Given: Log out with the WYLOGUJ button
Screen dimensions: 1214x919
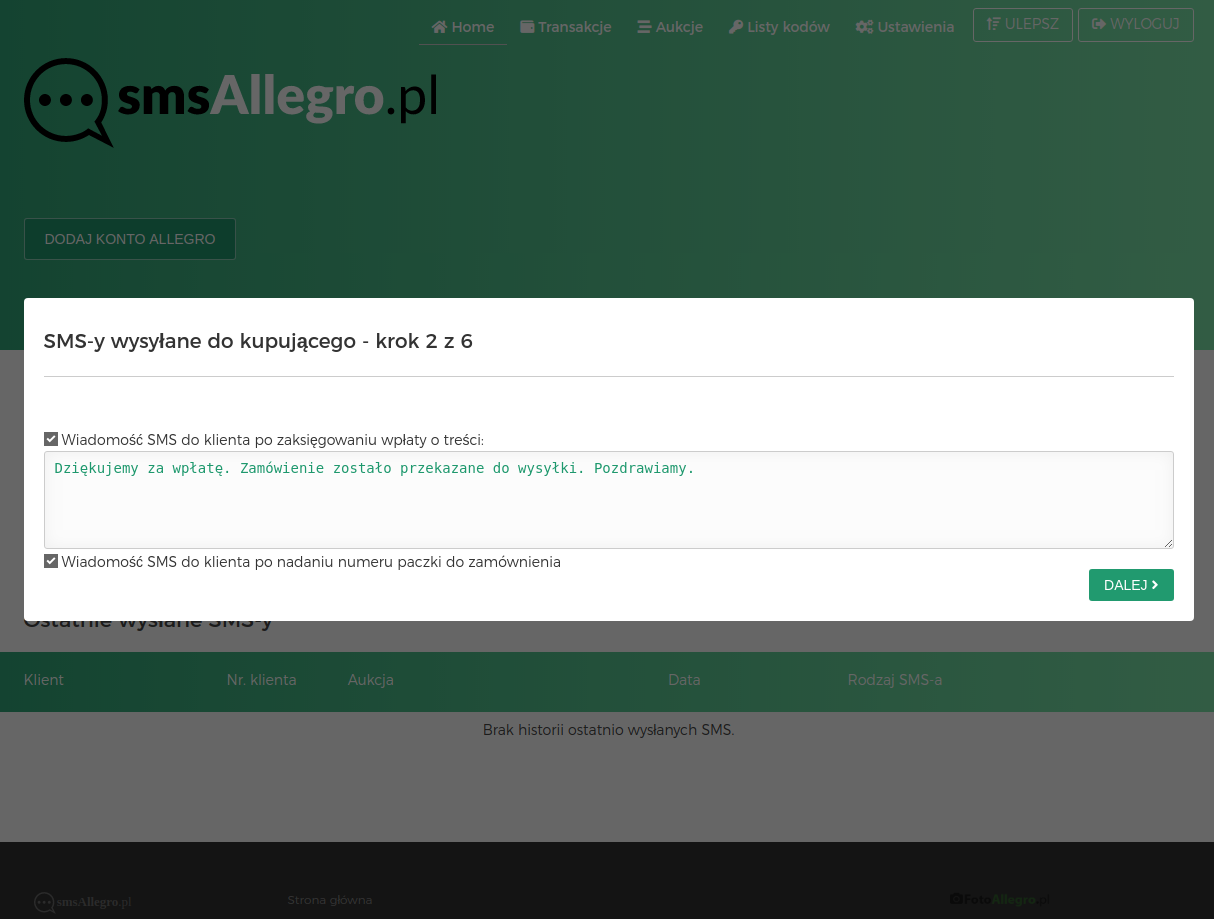Looking at the screenshot, I should tap(1136, 25).
